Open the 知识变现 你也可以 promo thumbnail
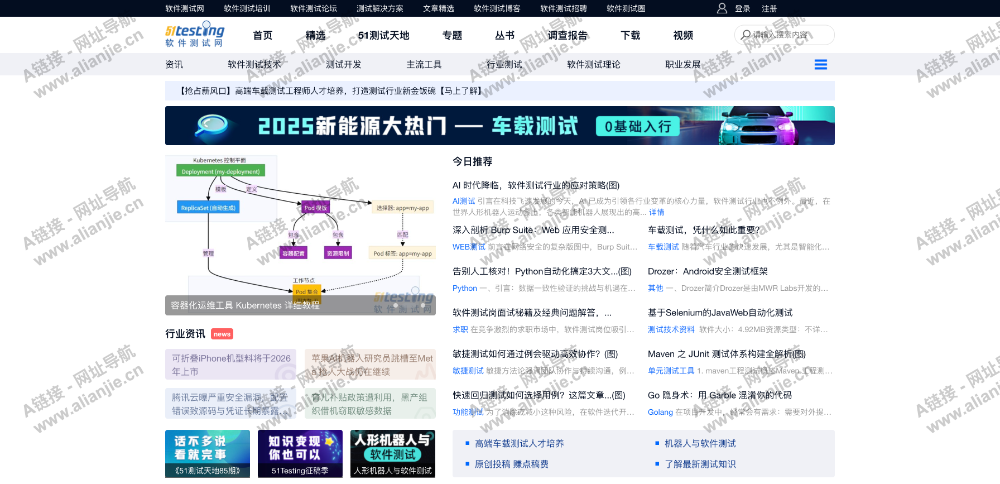The width and height of the screenshot is (1000, 484). point(300,453)
